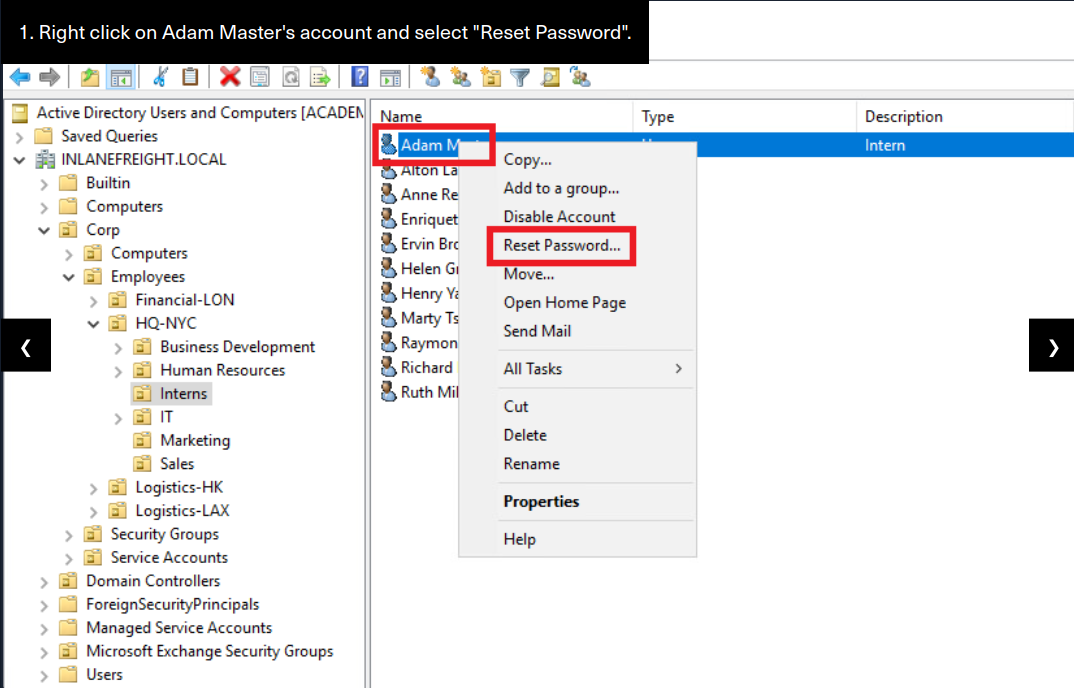This screenshot has width=1074, height=688.
Task: Select Microsoft Exchange Security Groups tree node
Action: pos(210,651)
